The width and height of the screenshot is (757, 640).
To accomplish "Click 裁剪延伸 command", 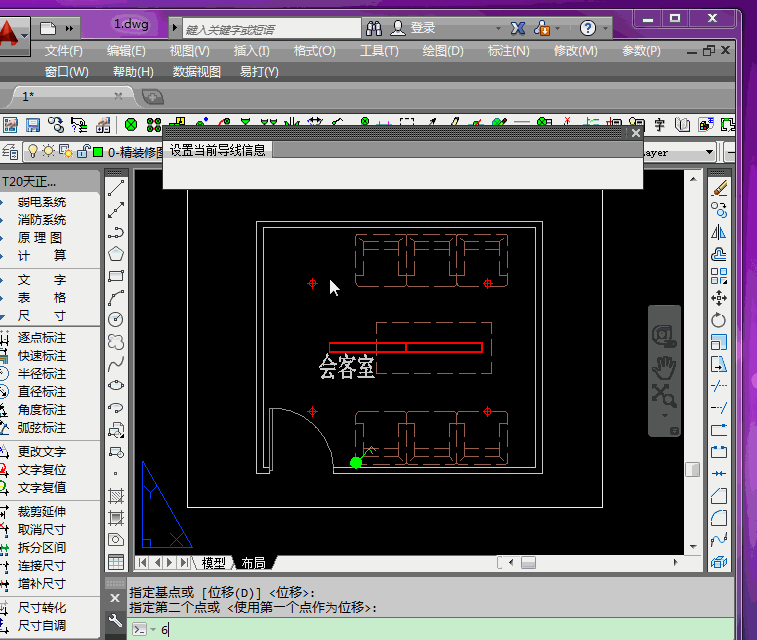I will click(x=42, y=512).
